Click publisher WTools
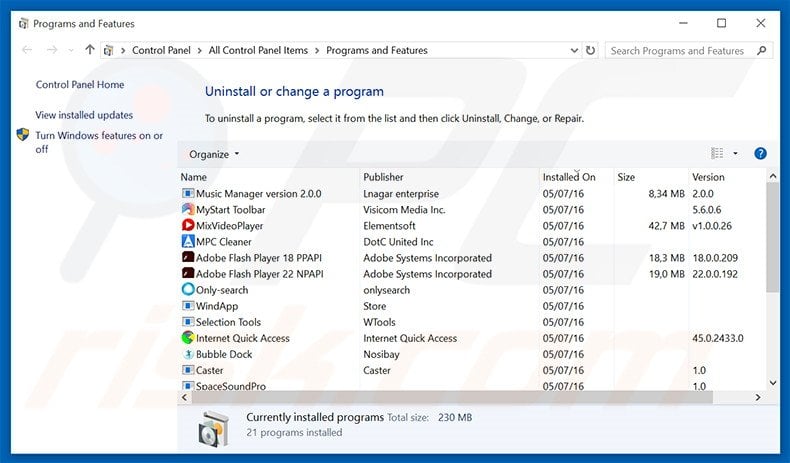Screen dimensions: 790x463 tap(379, 322)
